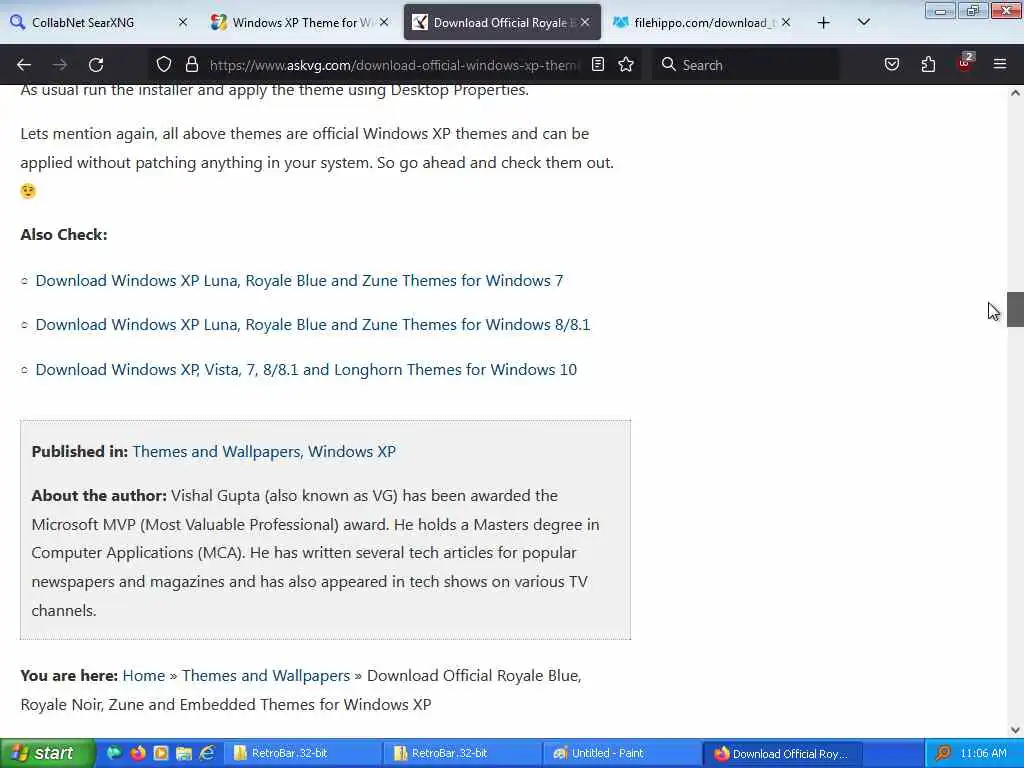The image size is (1024, 768).
Task: Focus the Search box in toolbar
Action: [747, 65]
